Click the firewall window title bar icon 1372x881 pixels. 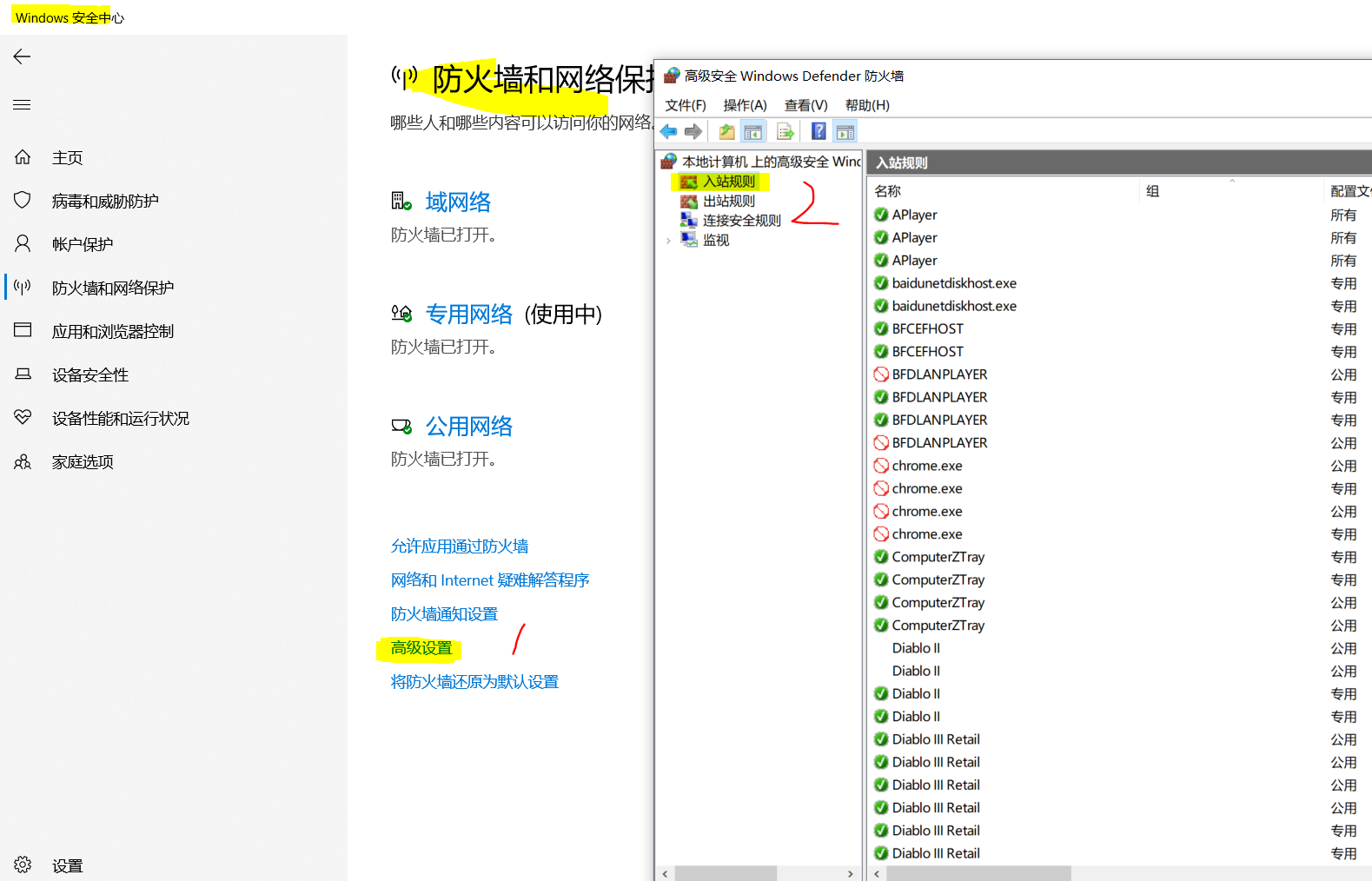[672, 76]
